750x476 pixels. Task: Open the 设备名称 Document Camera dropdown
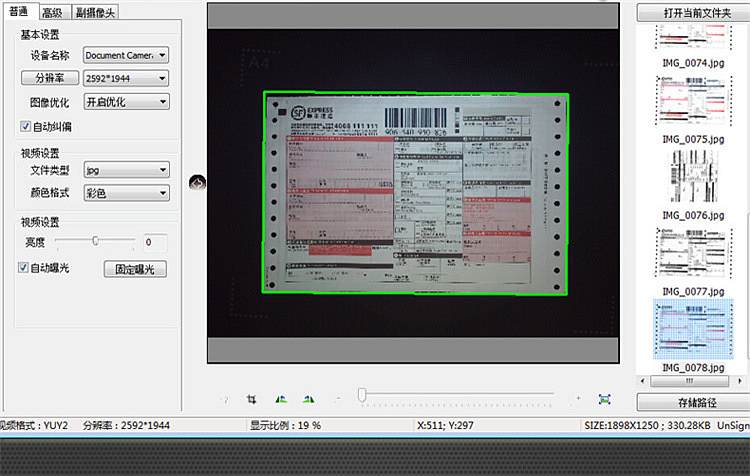pos(126,55)
